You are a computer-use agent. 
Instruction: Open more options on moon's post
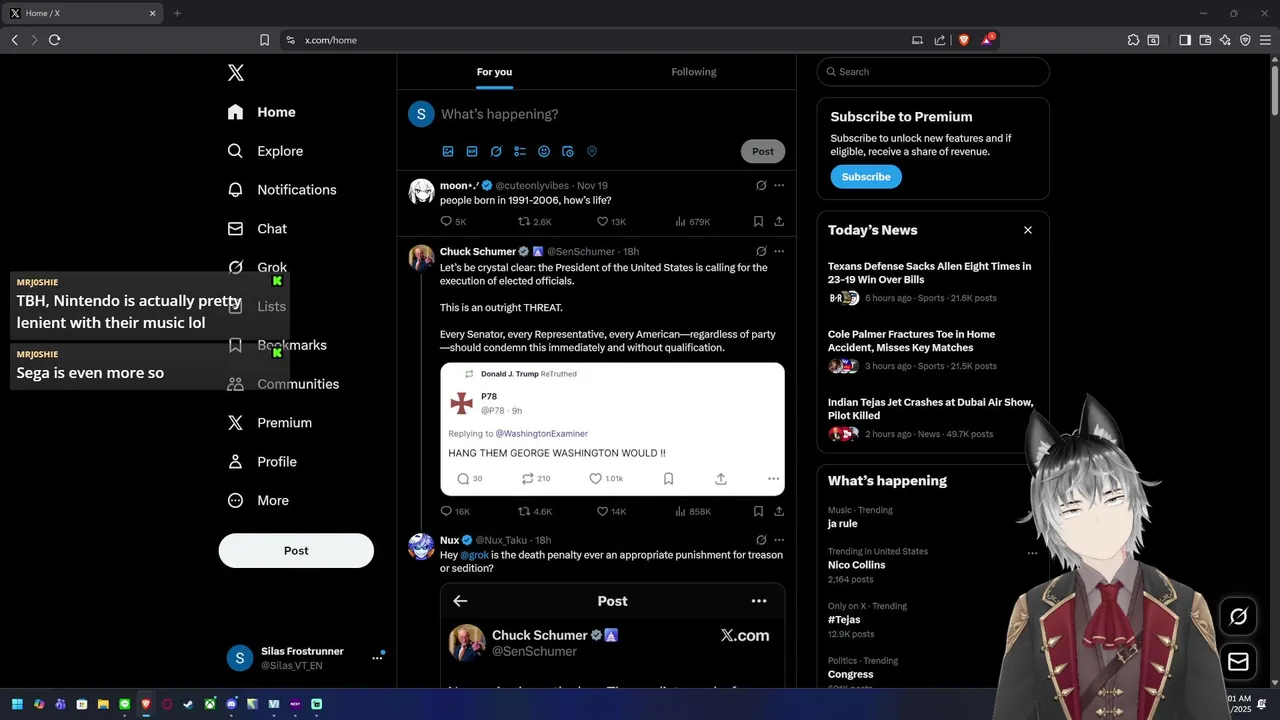click(x=779, y=186)
